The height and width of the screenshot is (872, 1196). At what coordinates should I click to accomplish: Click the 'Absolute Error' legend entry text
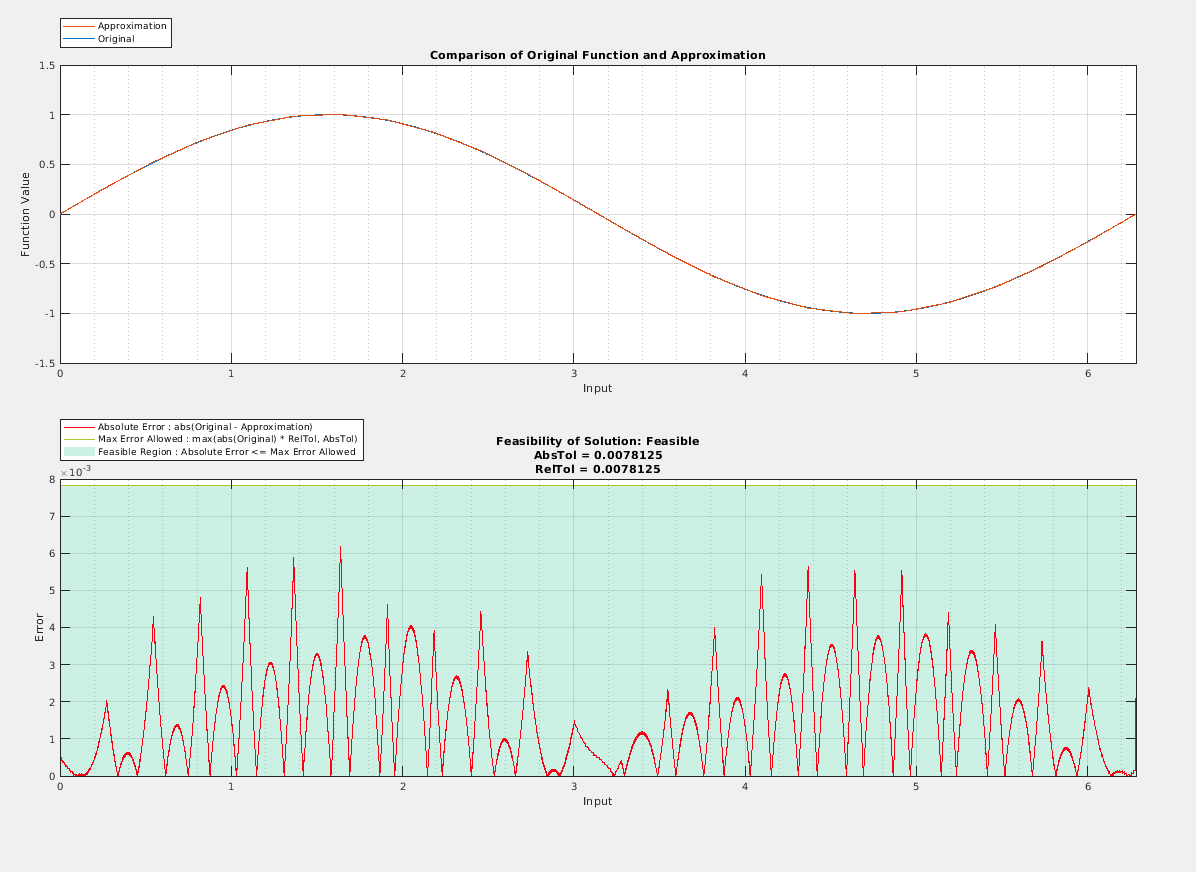tap(205, 427)
